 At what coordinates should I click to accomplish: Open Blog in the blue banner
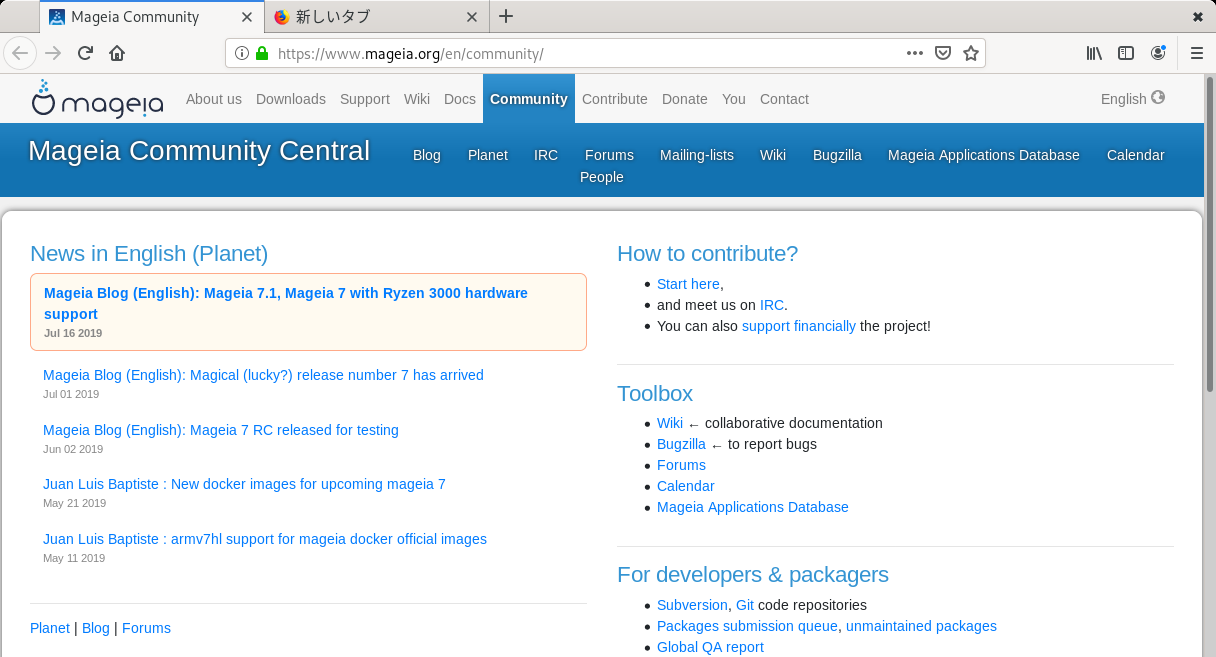(x=427, y=155)
